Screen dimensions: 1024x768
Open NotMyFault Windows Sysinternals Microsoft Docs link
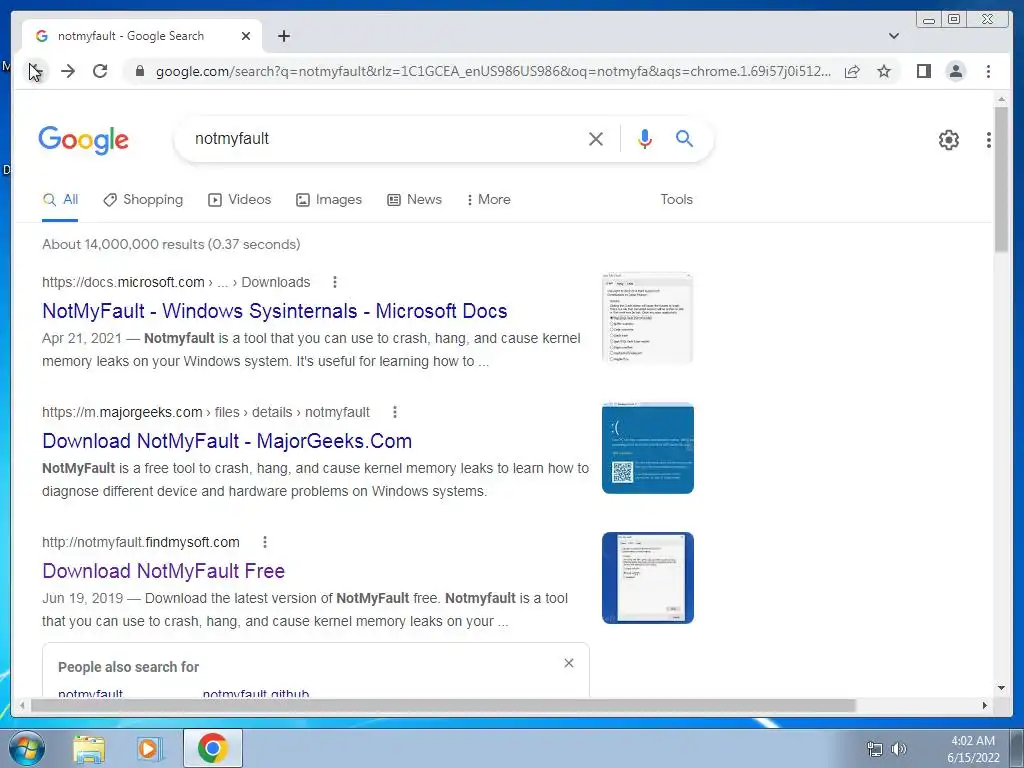tap(274, 311)
